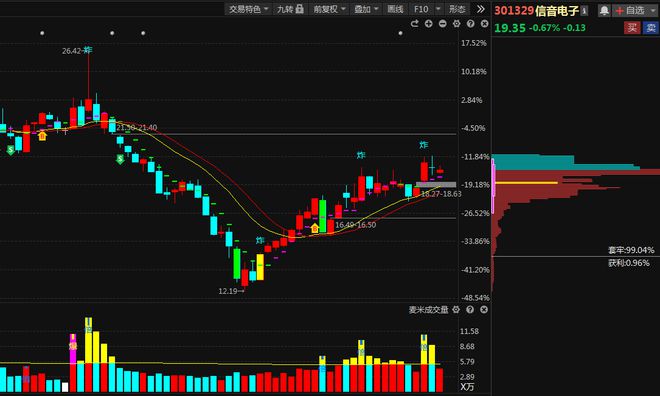Close the 麦米成交量 volume panel
The width and height of the screenshot is (660, 396).
pyautogui.click(x=484, y=310)
